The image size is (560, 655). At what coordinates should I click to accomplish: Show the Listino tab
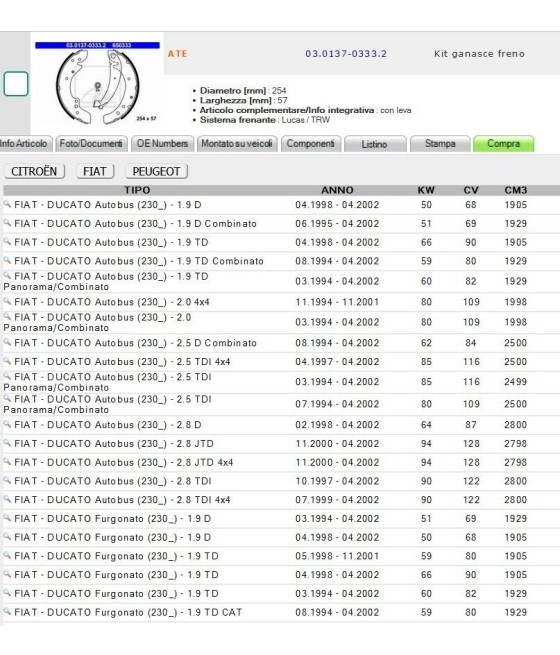pyautogui.click(x=375, y=144)
